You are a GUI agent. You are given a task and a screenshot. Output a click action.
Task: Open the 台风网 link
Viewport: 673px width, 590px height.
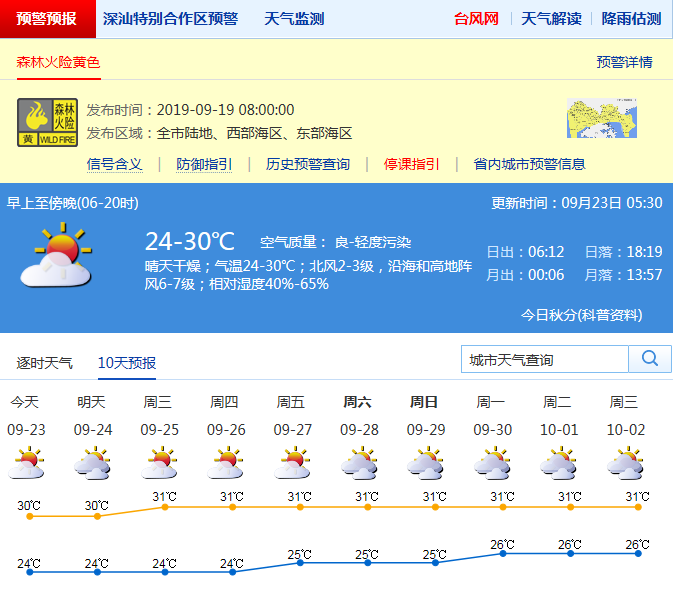click(476, 19)
